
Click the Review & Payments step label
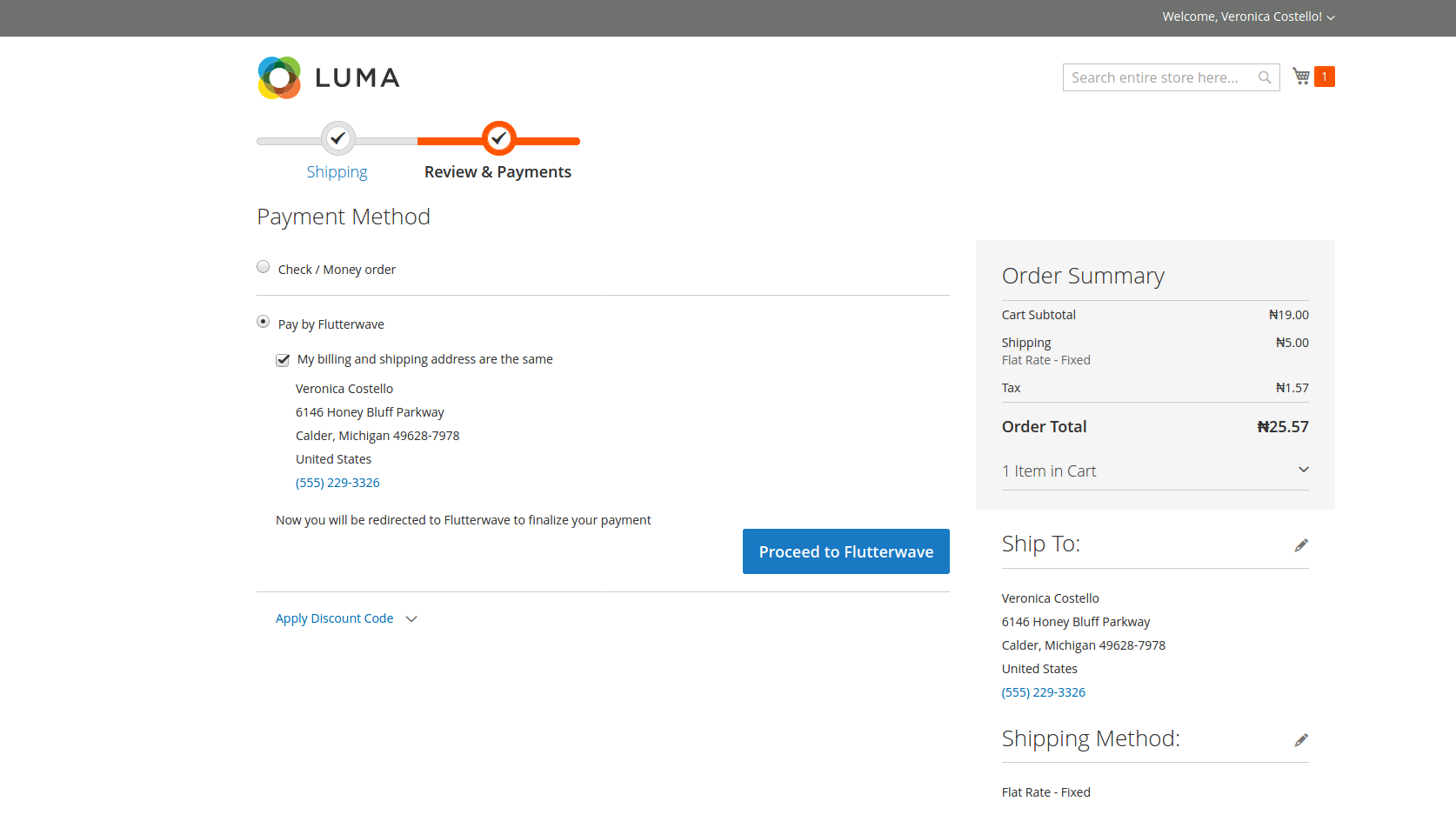click(x=498, y=172)
